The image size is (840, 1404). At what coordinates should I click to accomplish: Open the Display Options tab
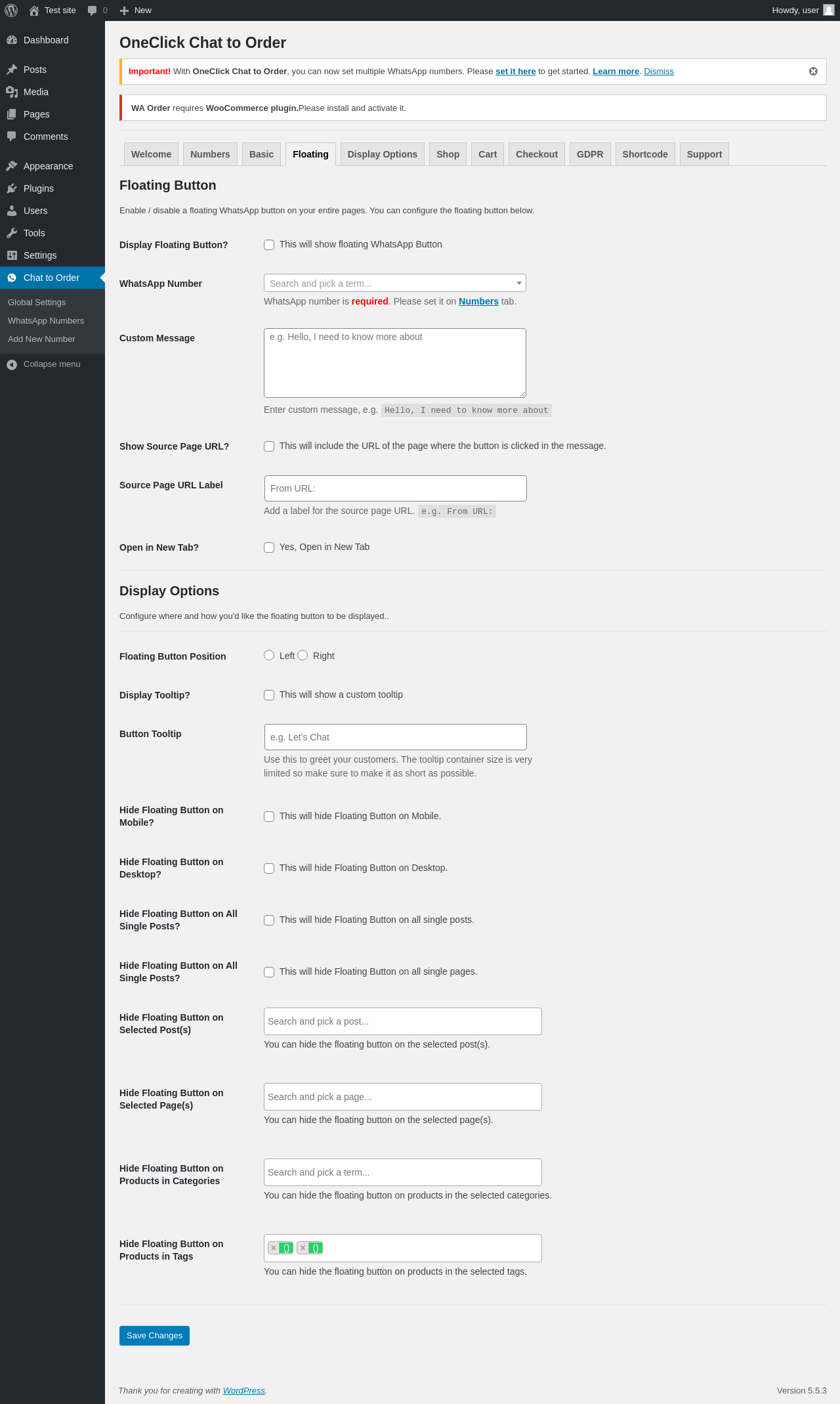click(383, 154)
